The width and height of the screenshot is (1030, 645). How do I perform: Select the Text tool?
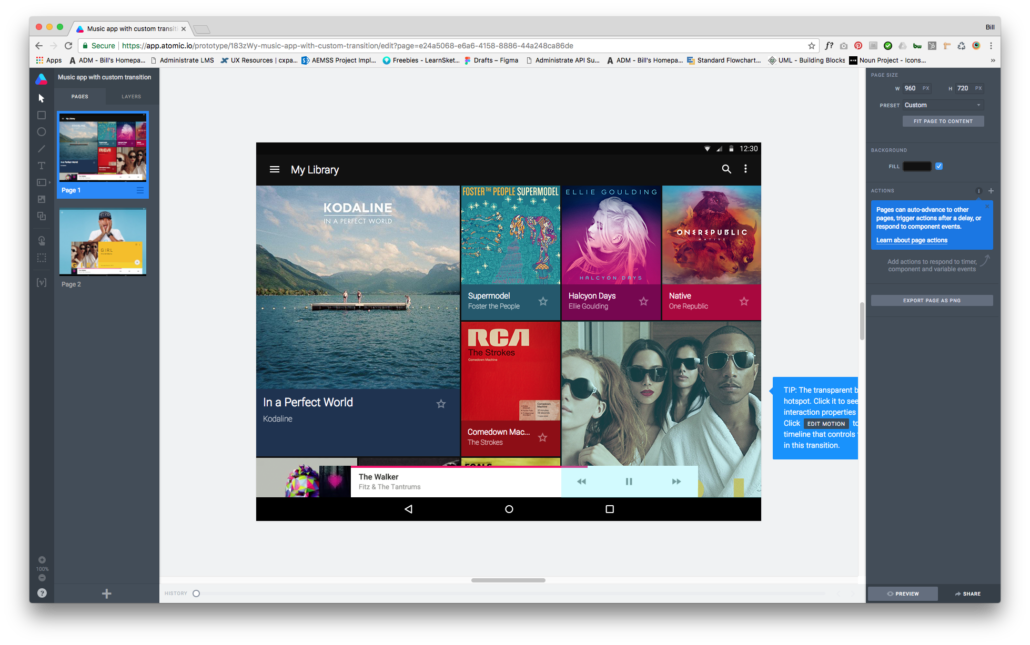[41, 166]
